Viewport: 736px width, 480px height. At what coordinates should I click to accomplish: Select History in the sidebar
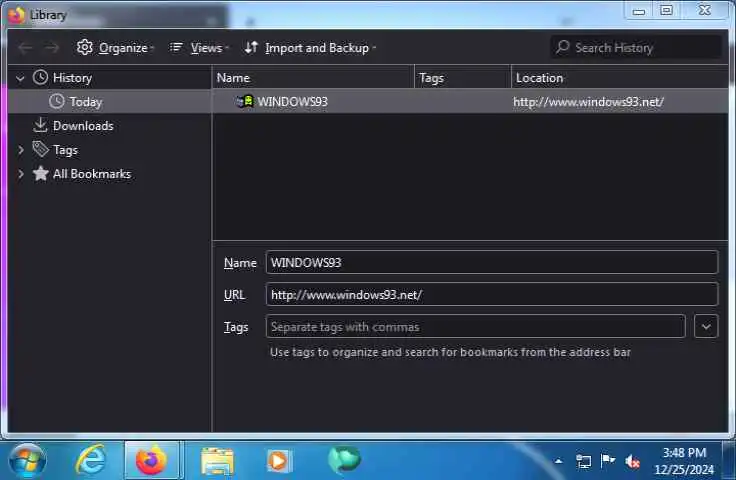pyautogui.click(x=72, y=78)
